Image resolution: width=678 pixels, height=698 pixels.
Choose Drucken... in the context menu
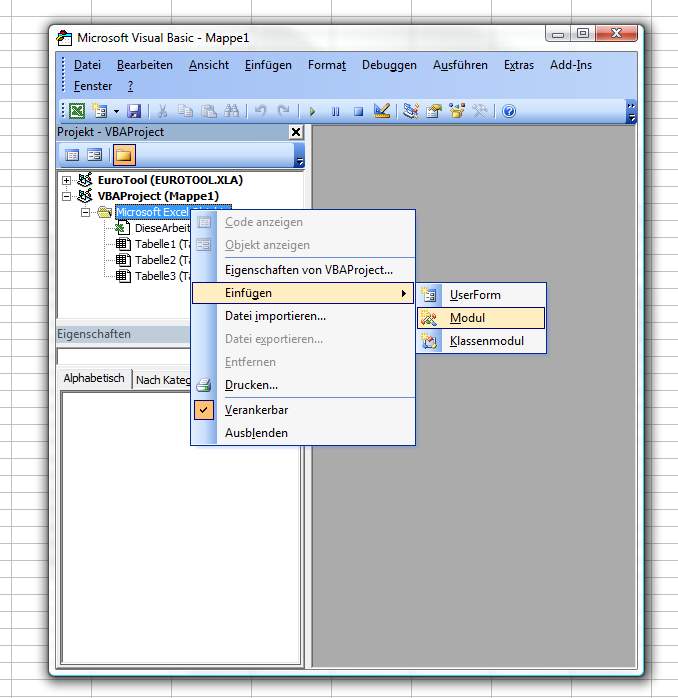click(x=303, y=385)
